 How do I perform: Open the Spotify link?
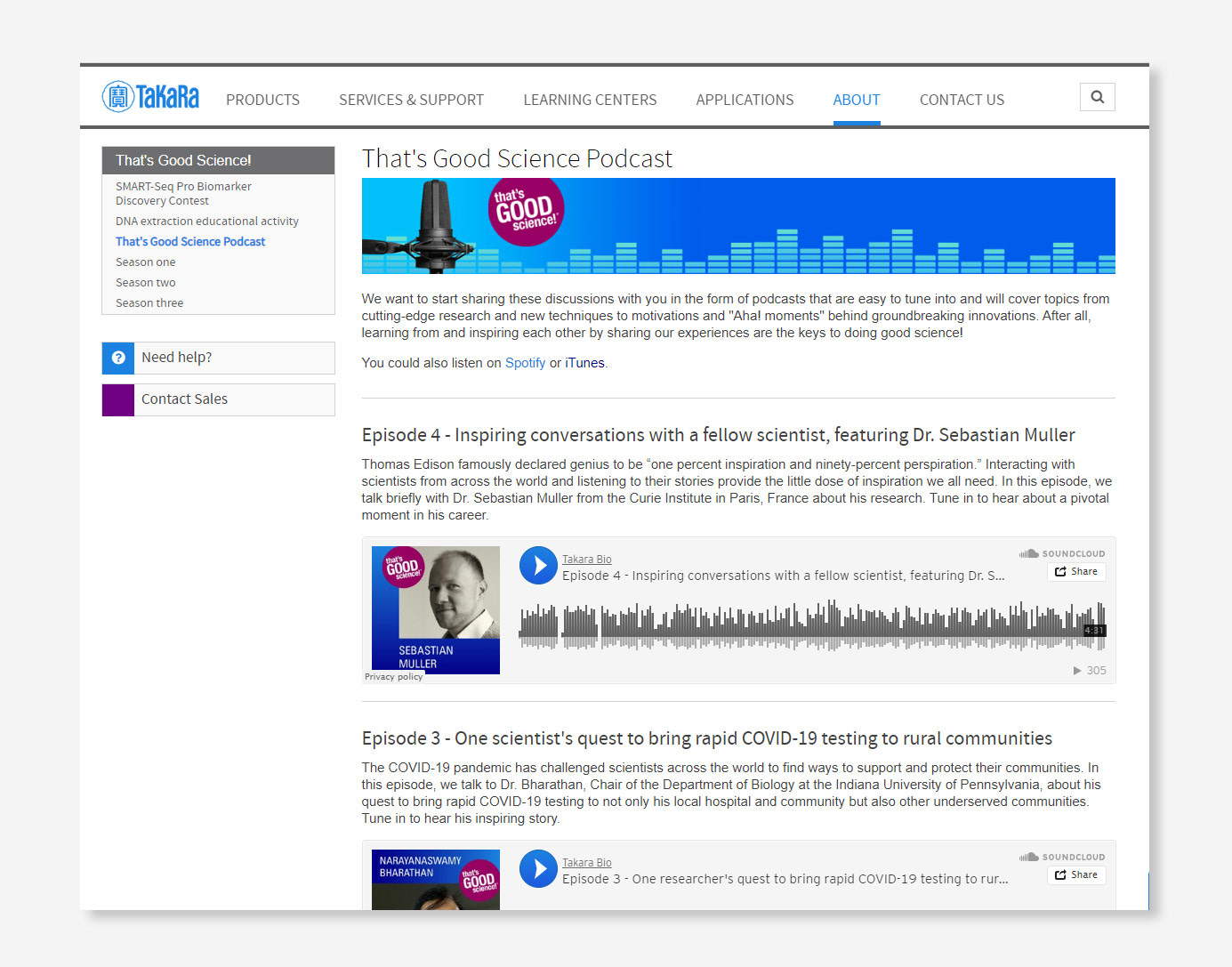pyautogui.click(x=525, y=363)
